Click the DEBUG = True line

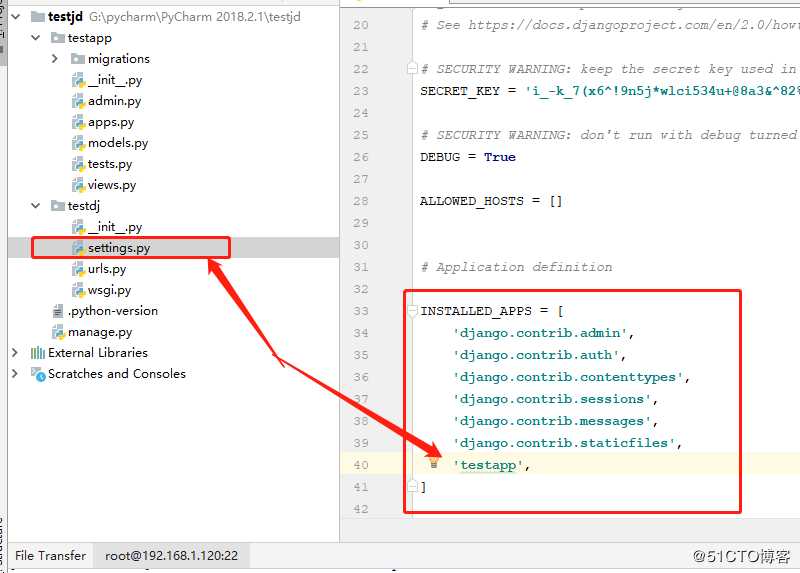click(468, 157)
